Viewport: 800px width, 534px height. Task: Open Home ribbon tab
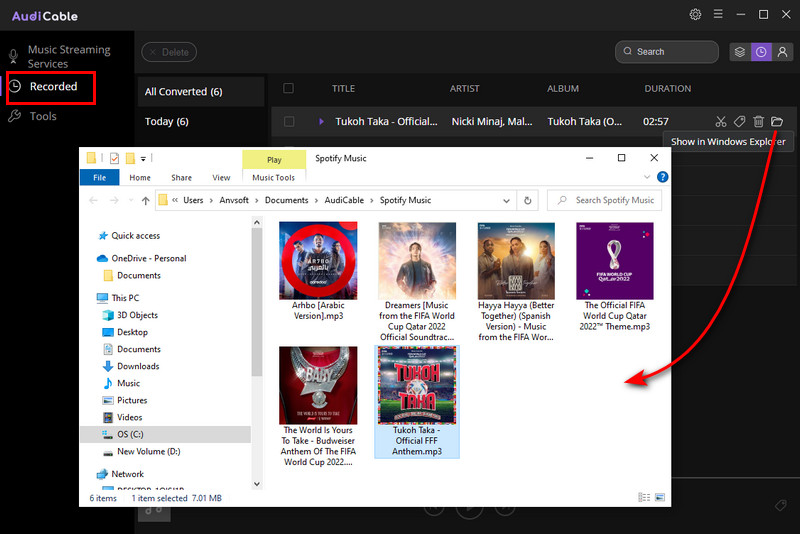coord(140,177)
